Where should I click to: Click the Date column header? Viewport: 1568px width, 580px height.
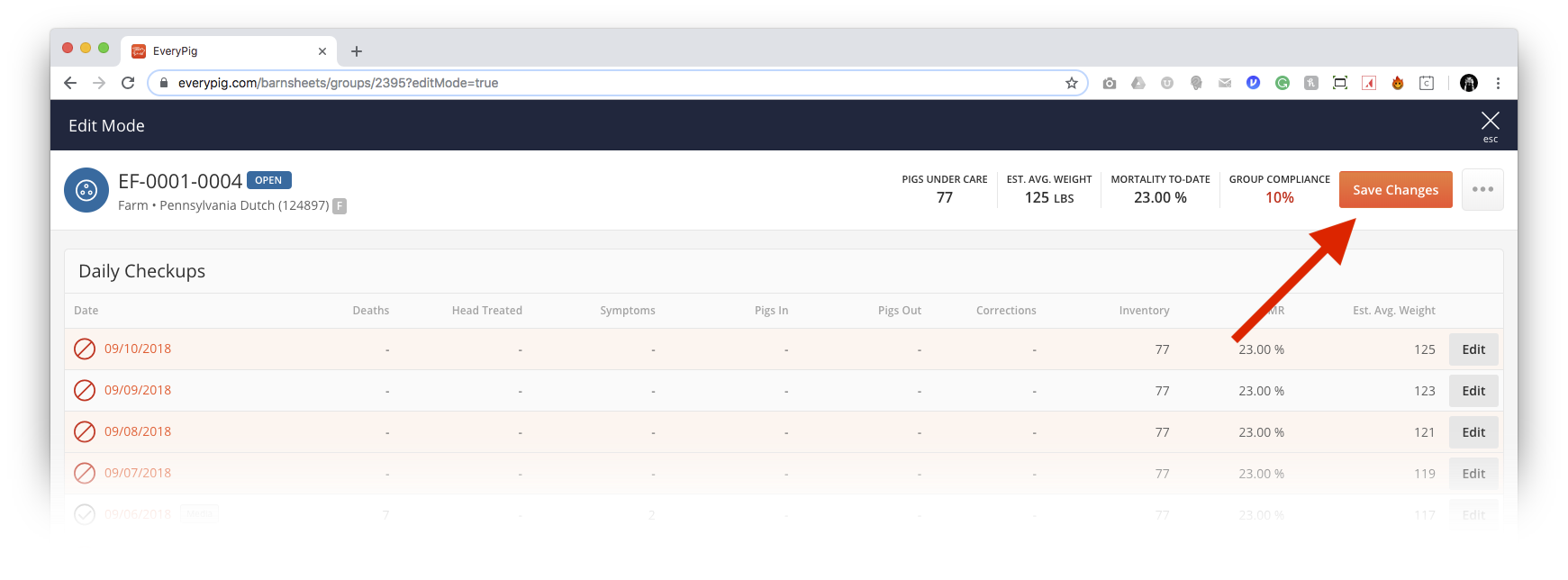[x=86, y=311]
